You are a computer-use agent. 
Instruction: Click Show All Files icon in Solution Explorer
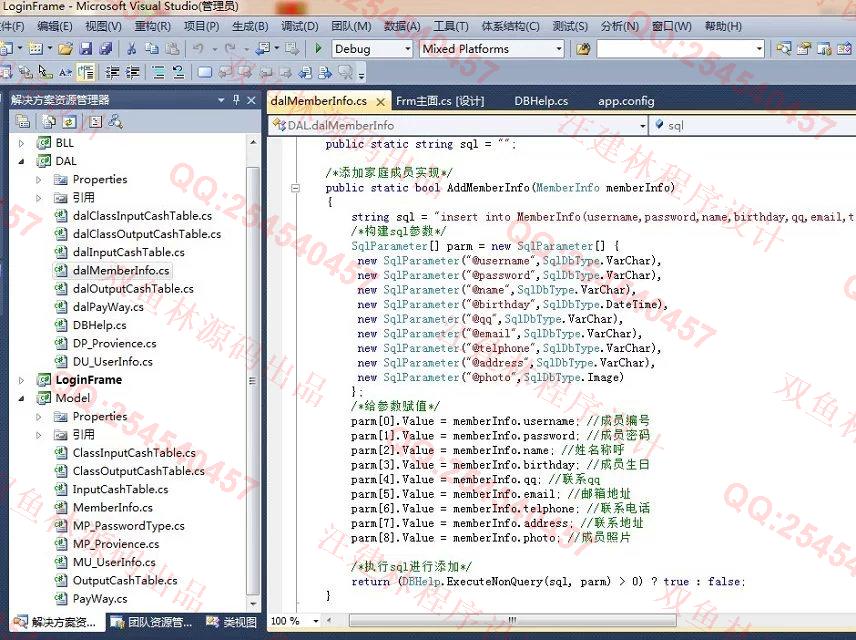pyautogui.click(x=49, y=121)
